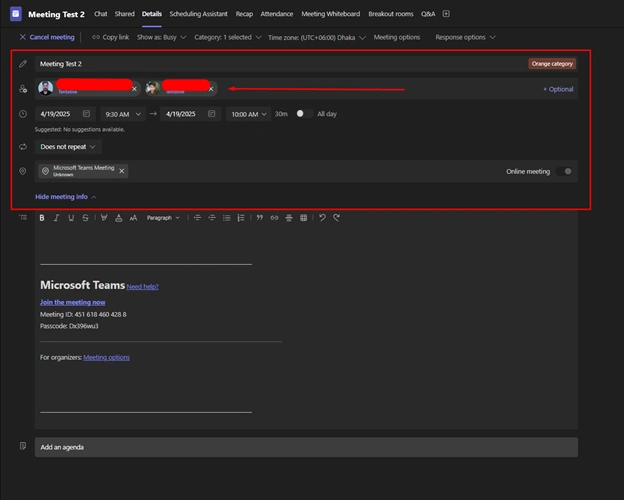Open the end date calendar picker icon

tap(212, 114)
